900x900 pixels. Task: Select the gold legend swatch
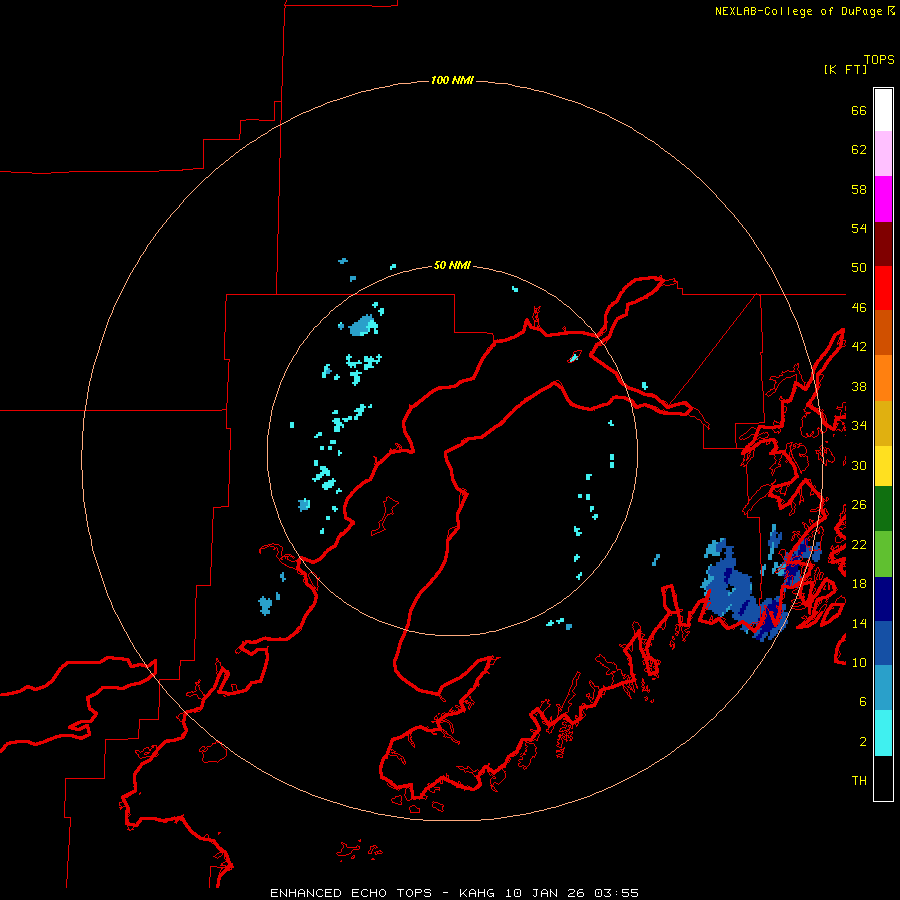[x=883, y=423]
